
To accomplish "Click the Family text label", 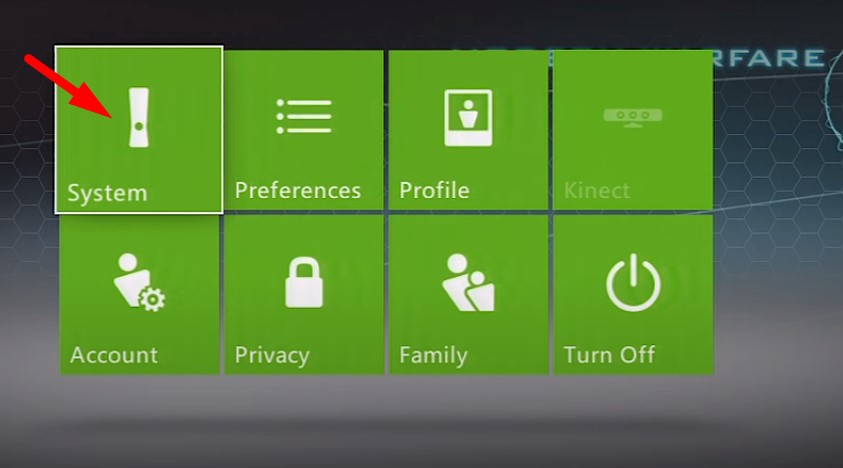I will coord(433,356).
